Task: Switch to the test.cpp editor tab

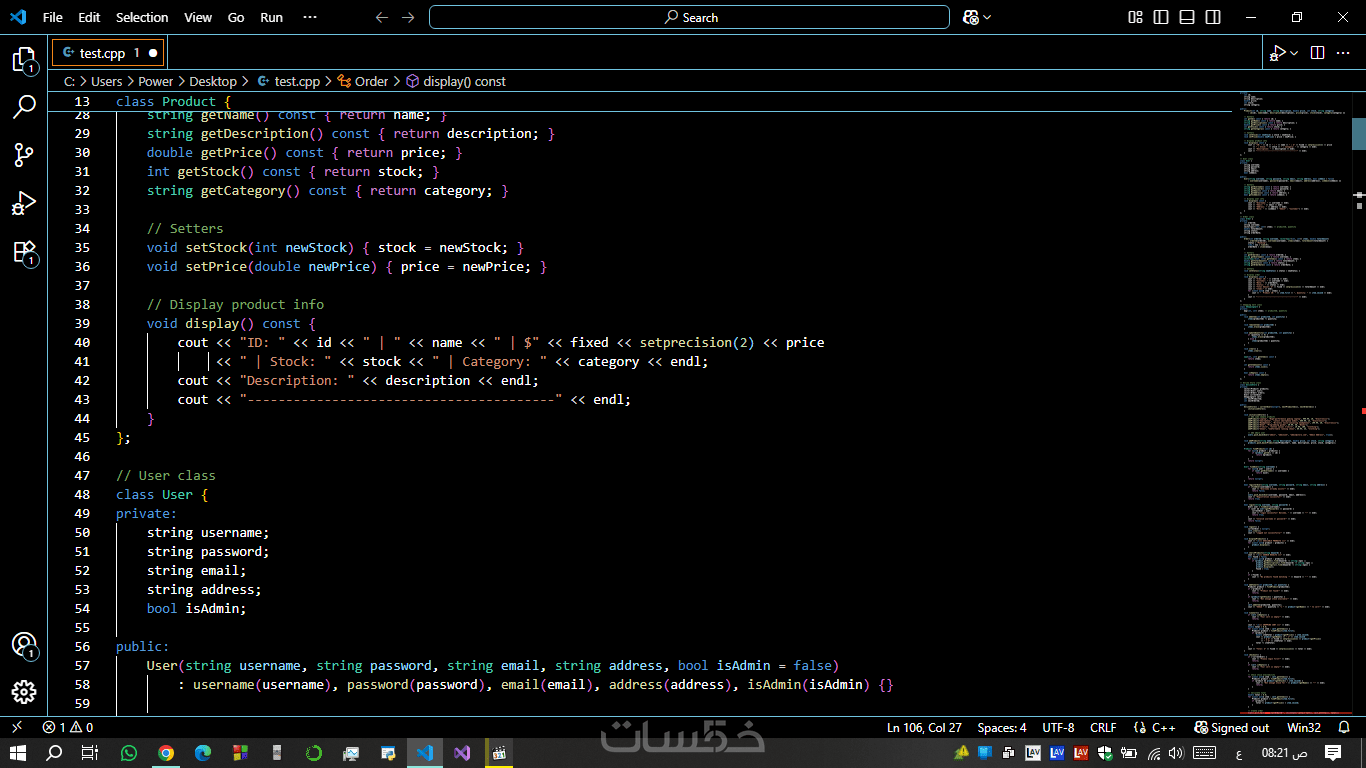Action: pyautogui.click(x=101, y=52)
